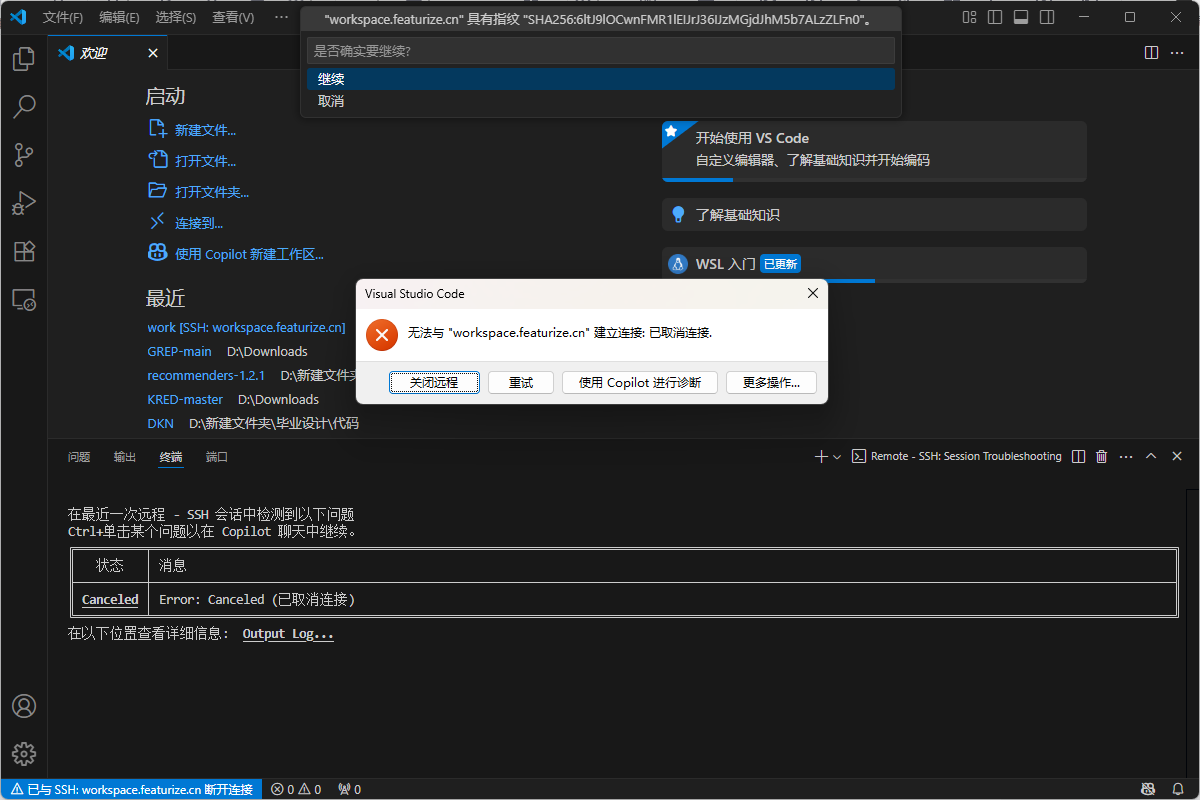The height and width of the screenshot is (800, 1200).
Task: Maximize the panel with chevron up
Action: (1151, 456)
